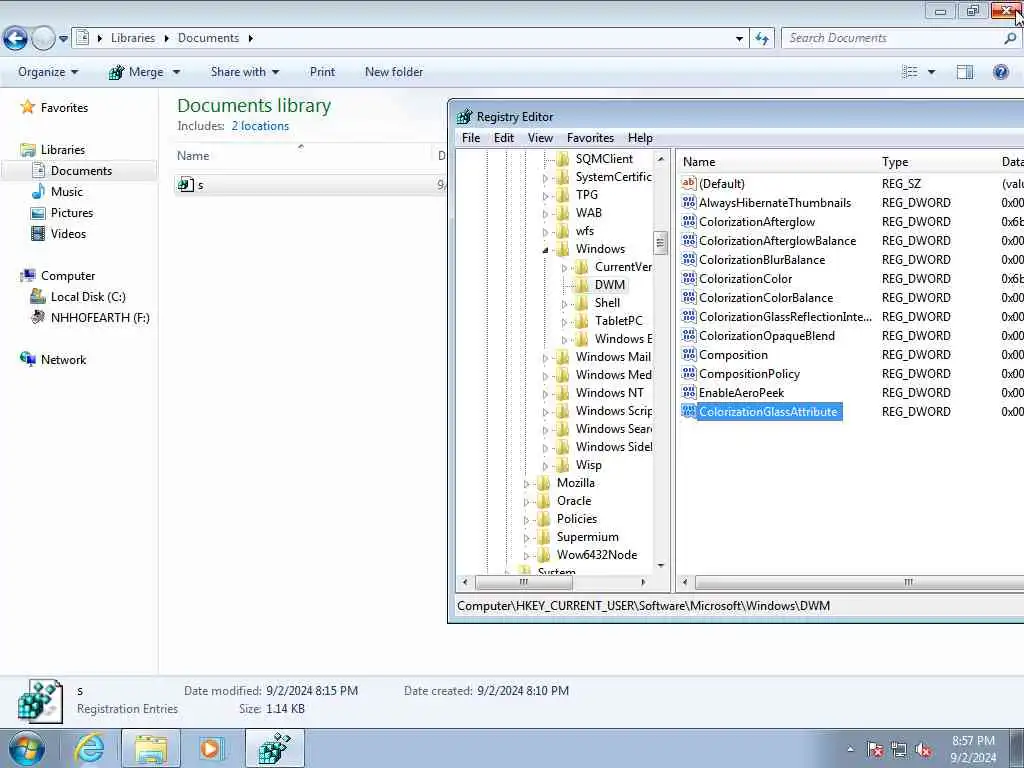The image size is (1024, 768).
Task: Expand the CurrentVersion registry key
Action: tap(564, 268)
